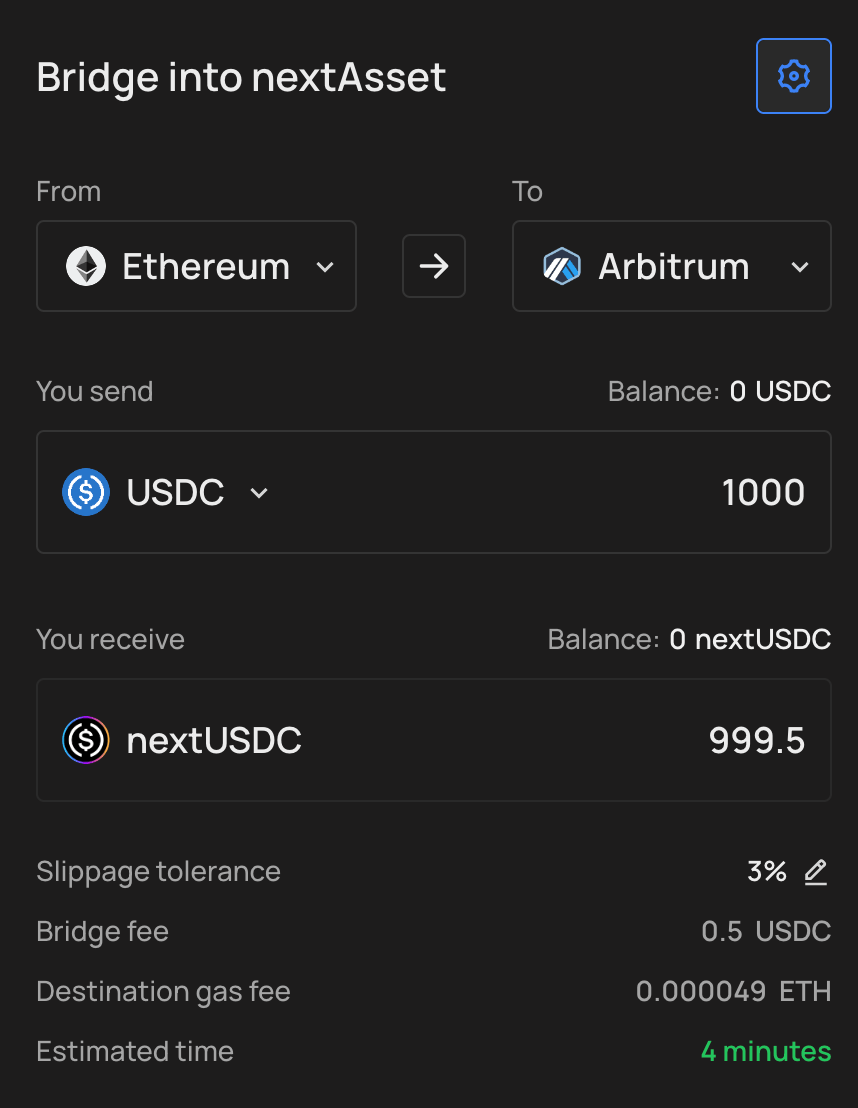Click the Arbitrum logo icon

[x=562, y=266]
